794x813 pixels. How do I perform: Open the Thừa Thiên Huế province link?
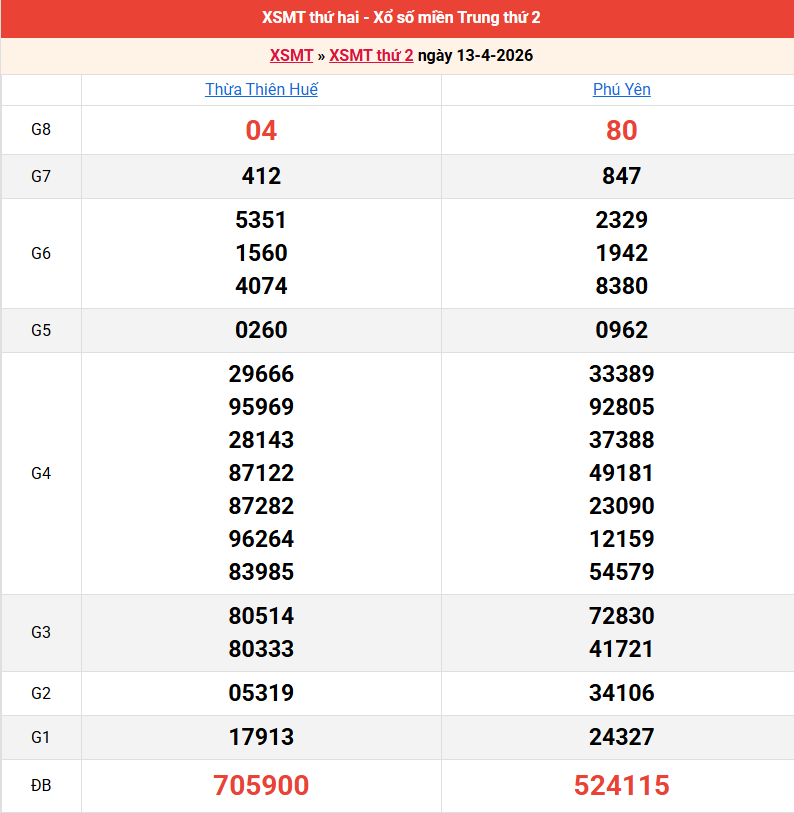click(x=261, y=89)
